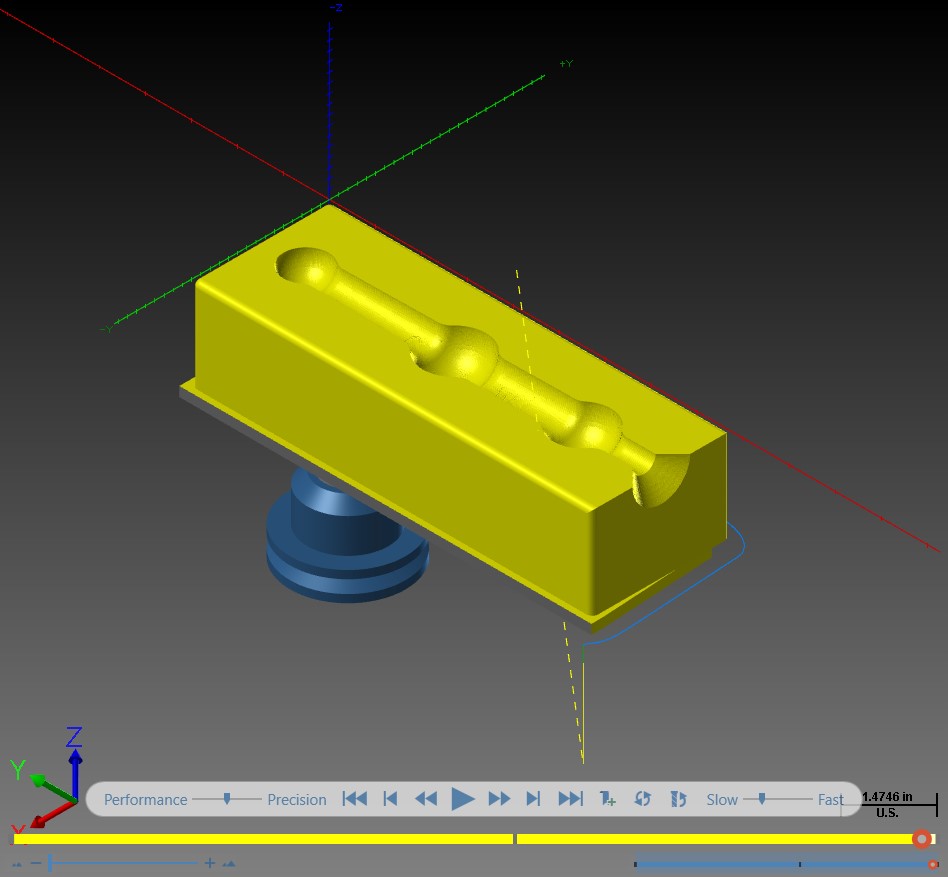Adjust the Performance–Precision slider handle
This screenshot has width=948, height=877.
[227, 799]
